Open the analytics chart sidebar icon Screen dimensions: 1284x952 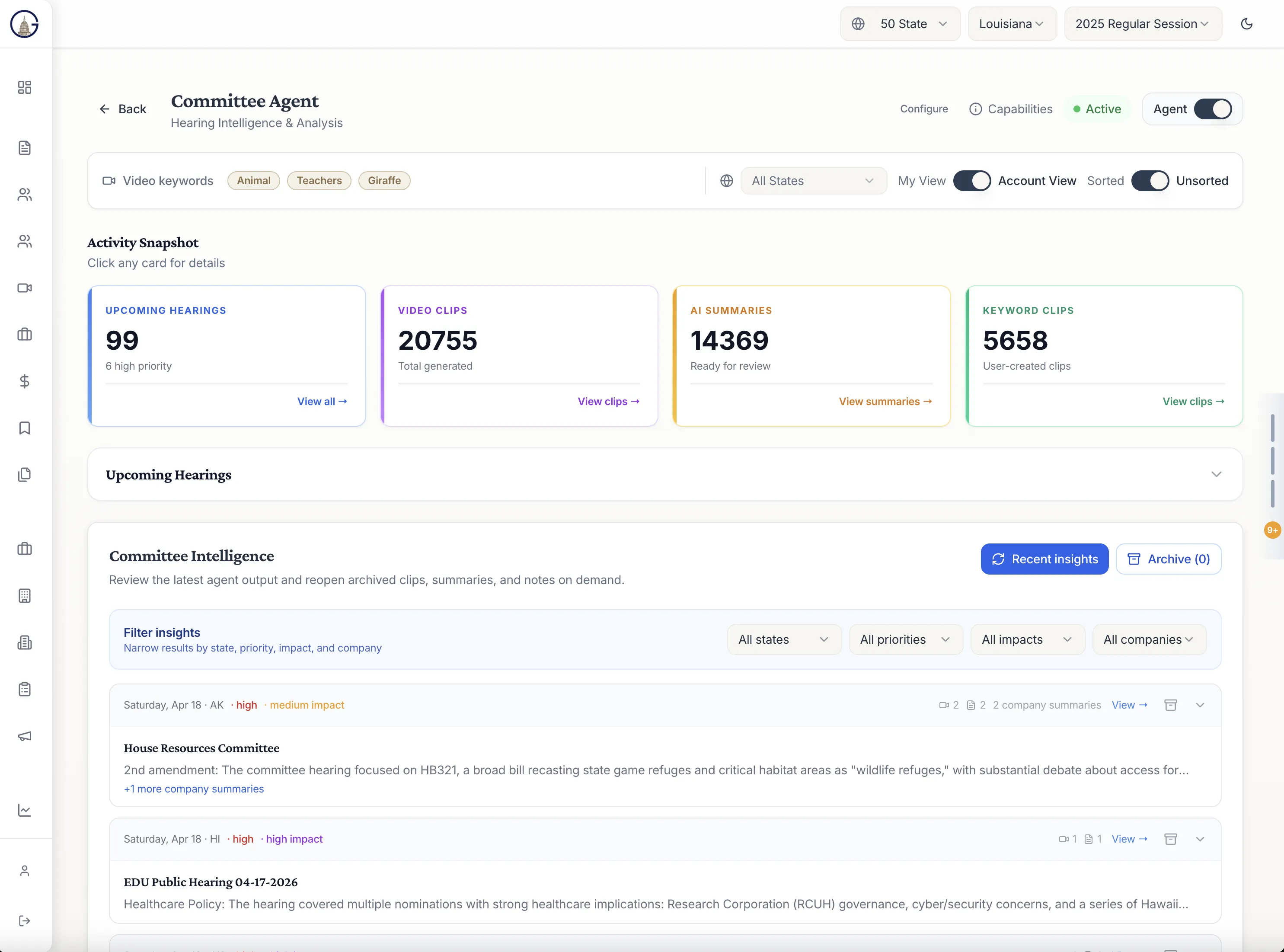pos(24,810)
